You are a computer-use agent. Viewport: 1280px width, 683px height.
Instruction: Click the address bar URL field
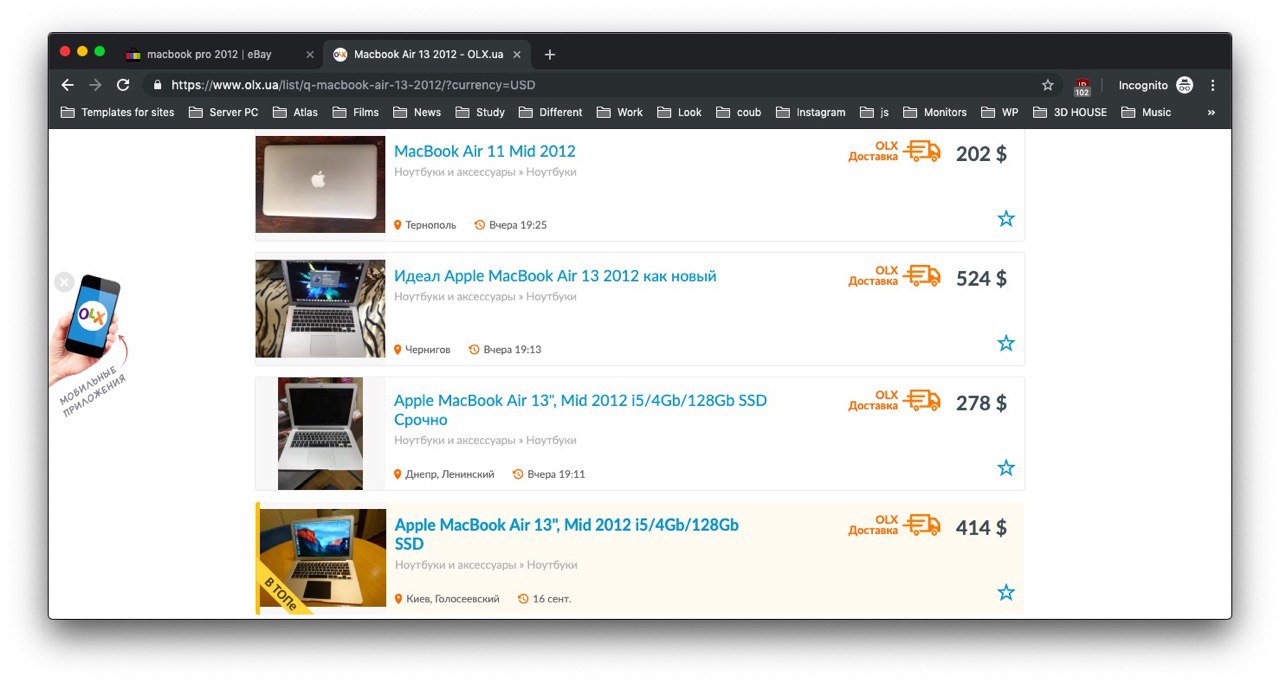(600, 85)
